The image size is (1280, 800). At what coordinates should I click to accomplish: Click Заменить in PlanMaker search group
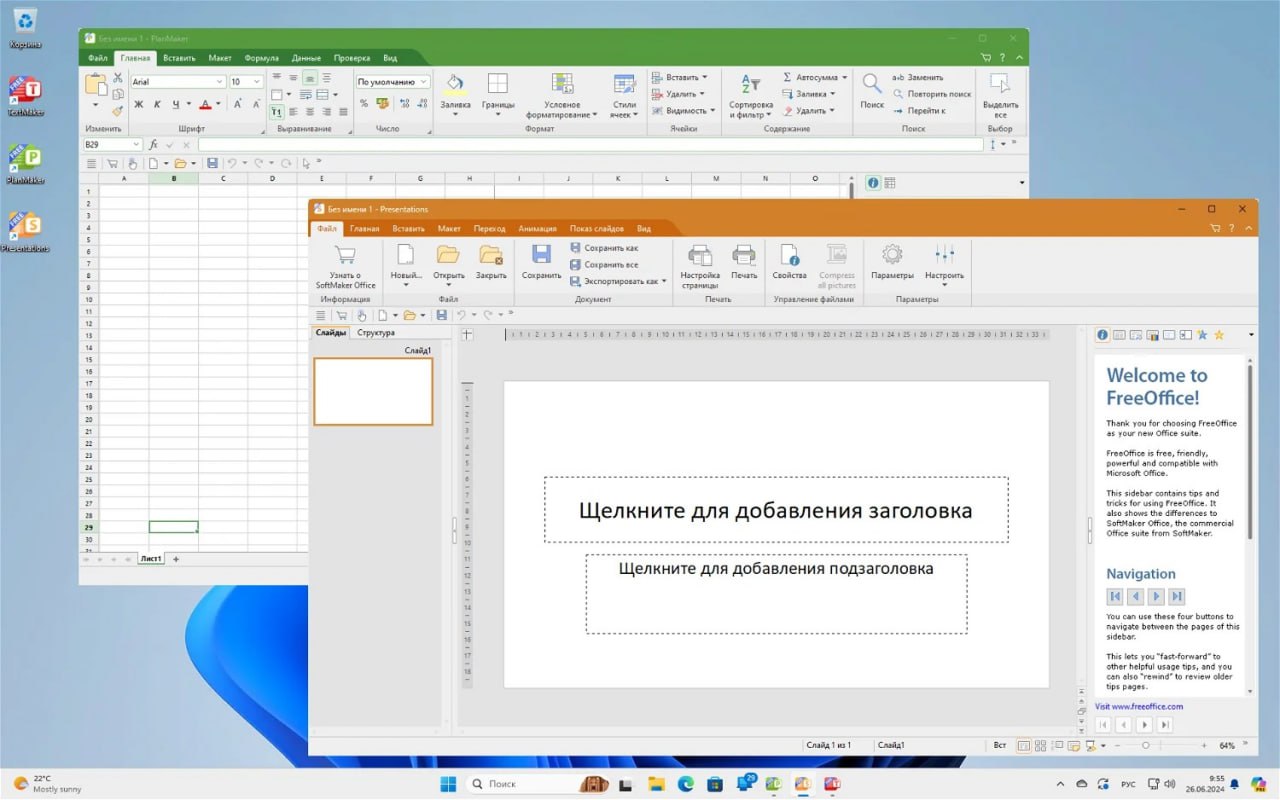point(918,77)
